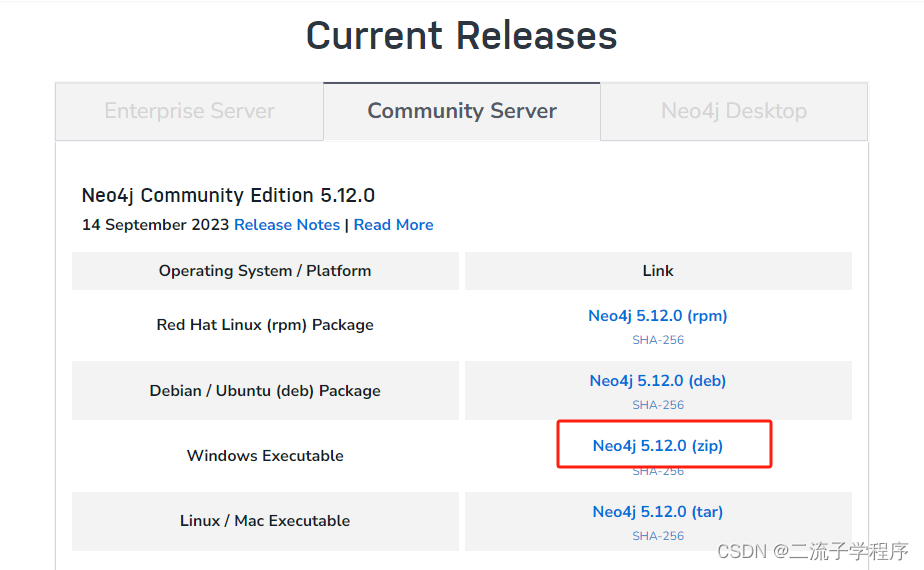Click the Neo4j Community Edition 5.12.0 title
Viewport: 924px width, 570px height.
click(x=228, y=195)
